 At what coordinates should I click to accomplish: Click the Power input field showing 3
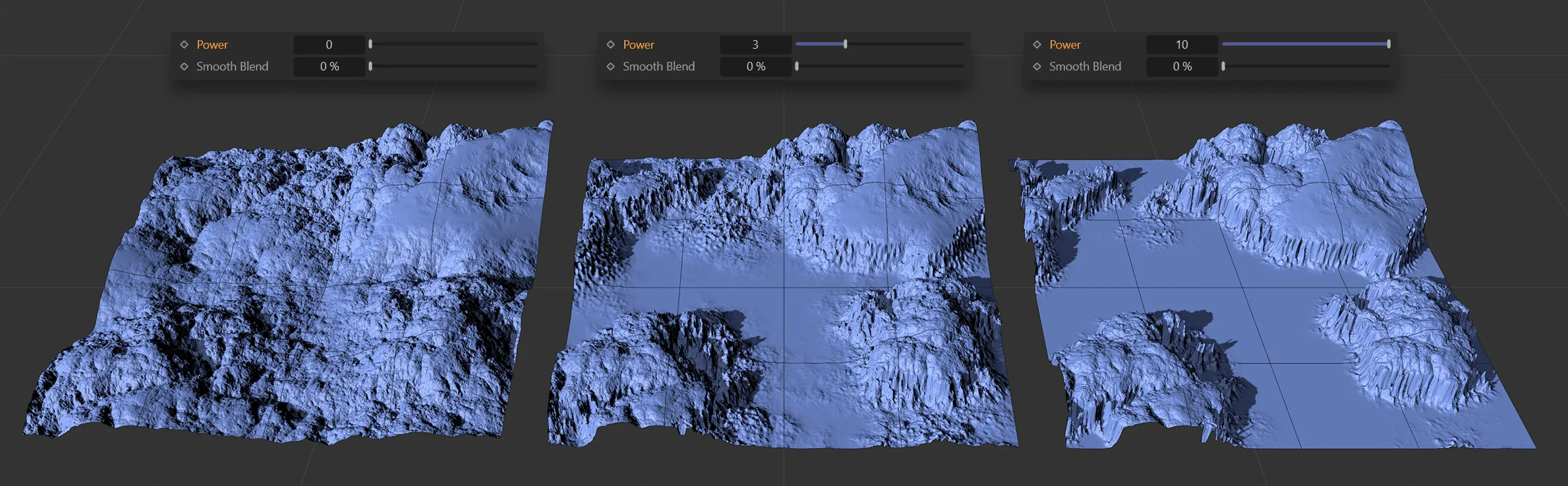click(755, 45)
